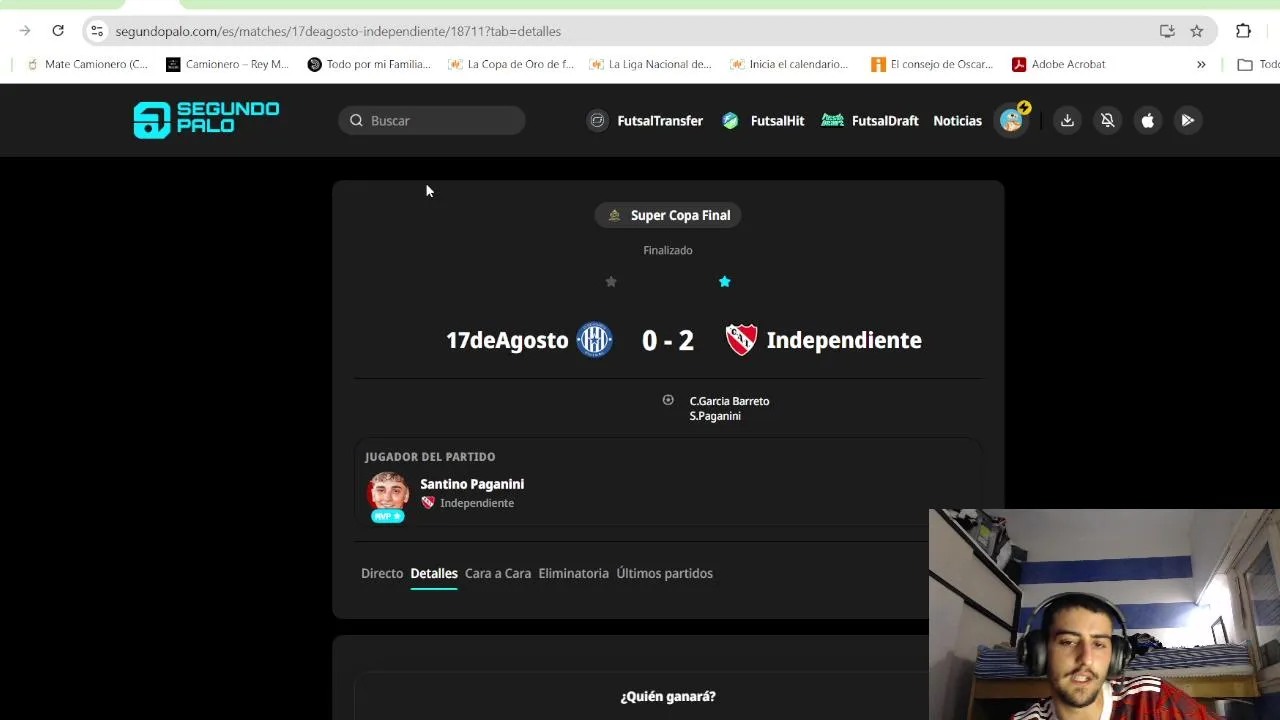Open the Apple app store icon
The width and height of the screenshot is (1280, 720).
(1147, 120)
